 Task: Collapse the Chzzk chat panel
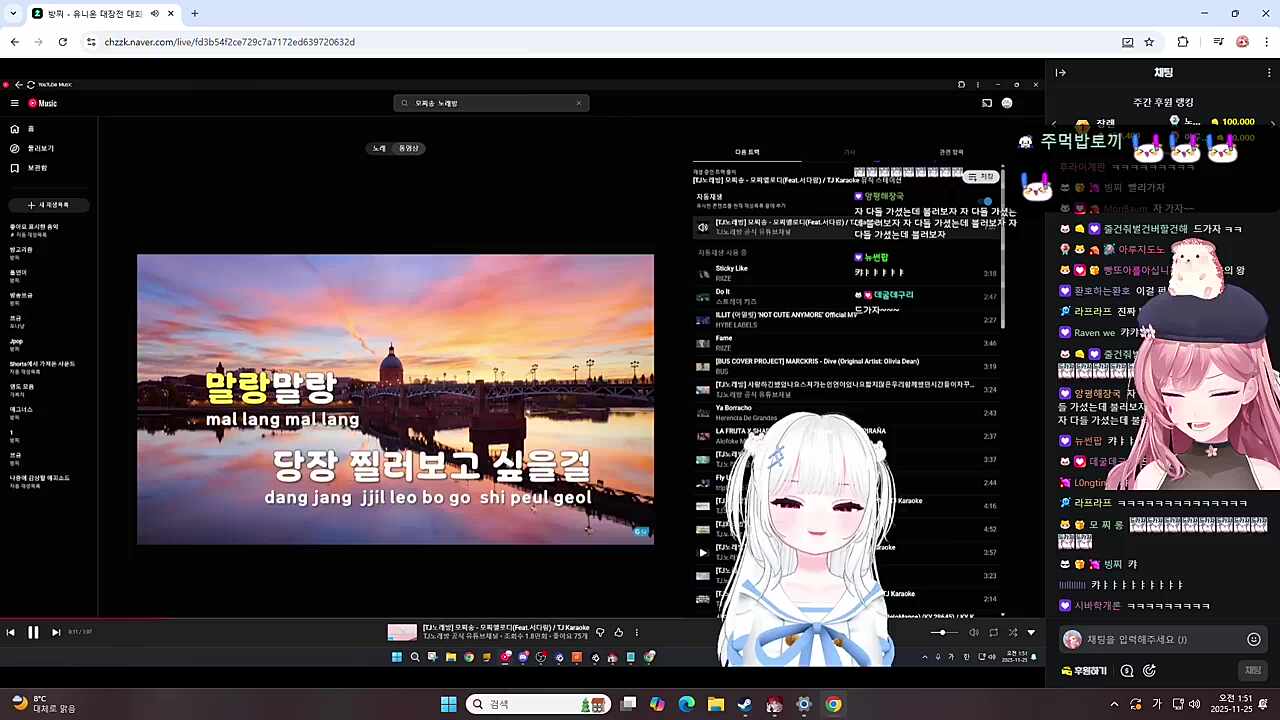[x=1061, y=72]
